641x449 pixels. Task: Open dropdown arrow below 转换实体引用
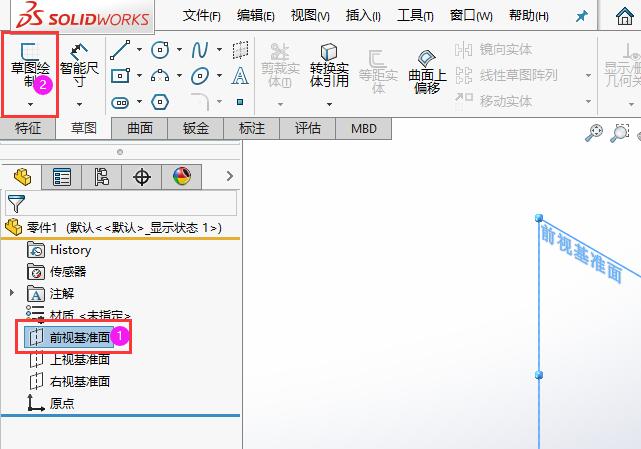pyautogui.click(x=329, y=105)
